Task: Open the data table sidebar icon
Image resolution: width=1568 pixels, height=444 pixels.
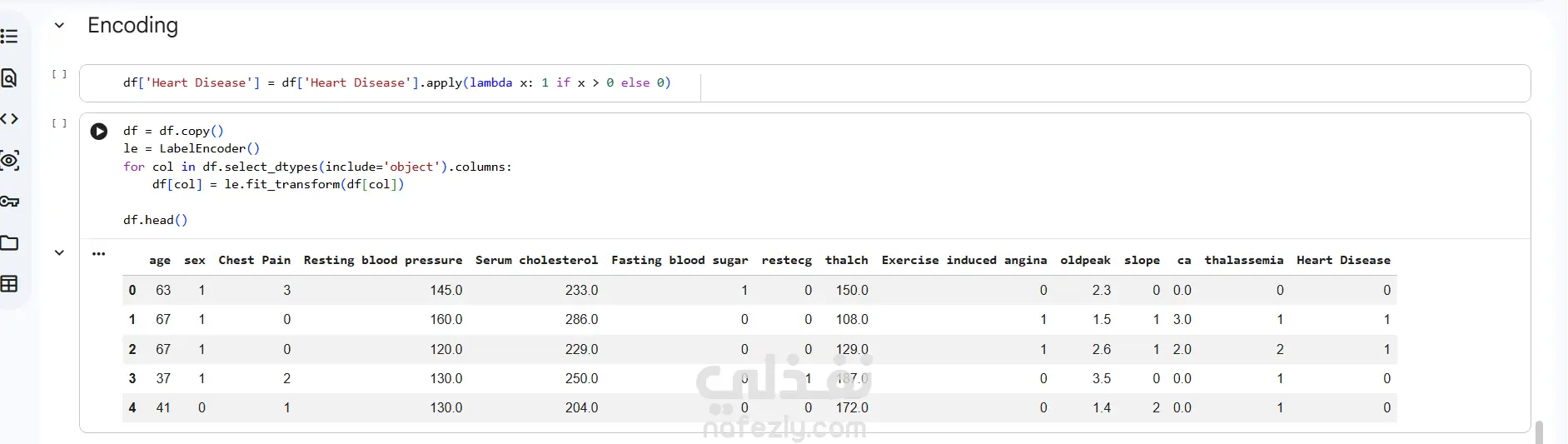Action: (9, 284)
